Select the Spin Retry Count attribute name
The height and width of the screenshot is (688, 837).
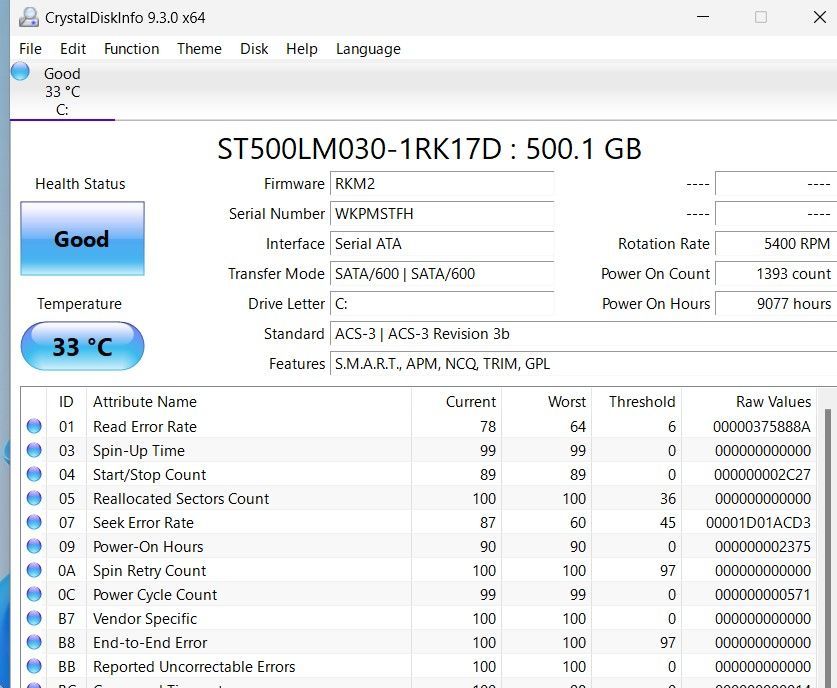pyautogui.click(x=149, y=571)
